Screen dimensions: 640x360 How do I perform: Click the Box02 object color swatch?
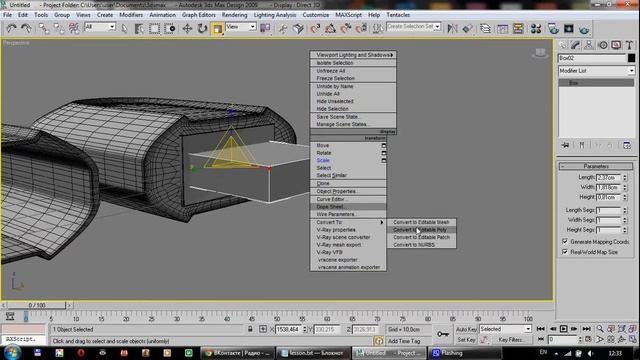631,58
